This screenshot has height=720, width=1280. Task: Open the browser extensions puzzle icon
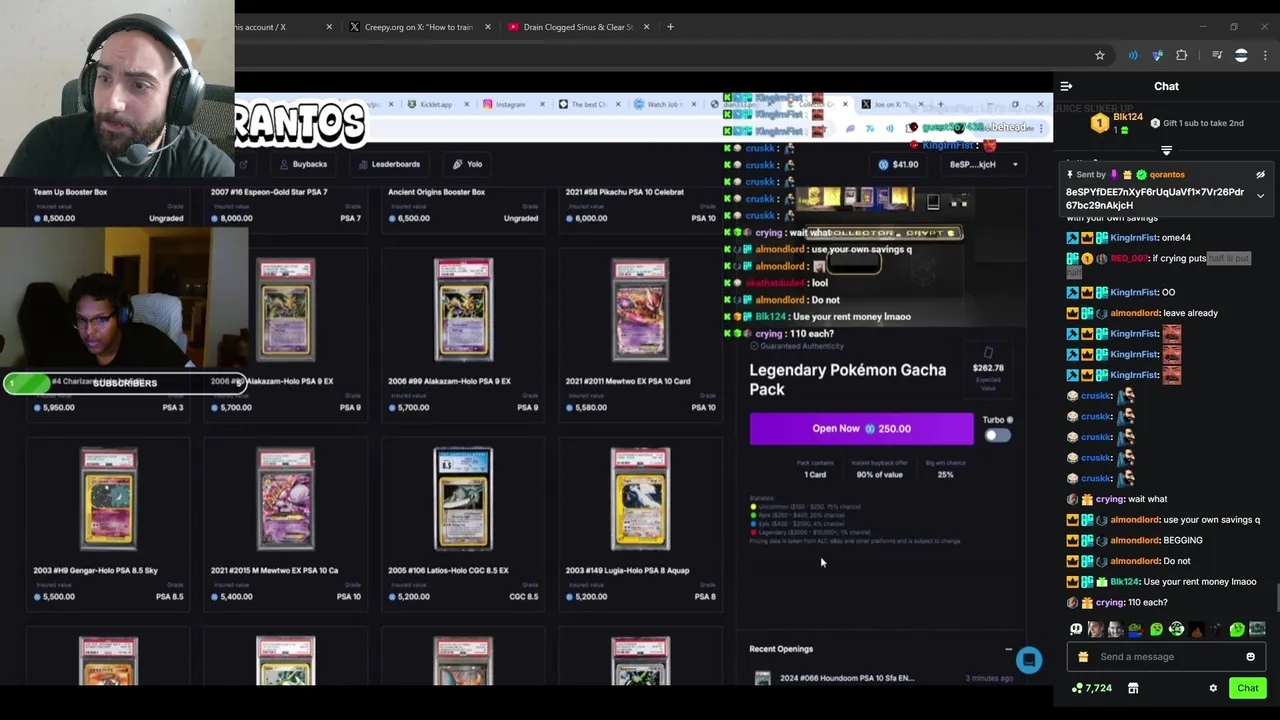1182,56
